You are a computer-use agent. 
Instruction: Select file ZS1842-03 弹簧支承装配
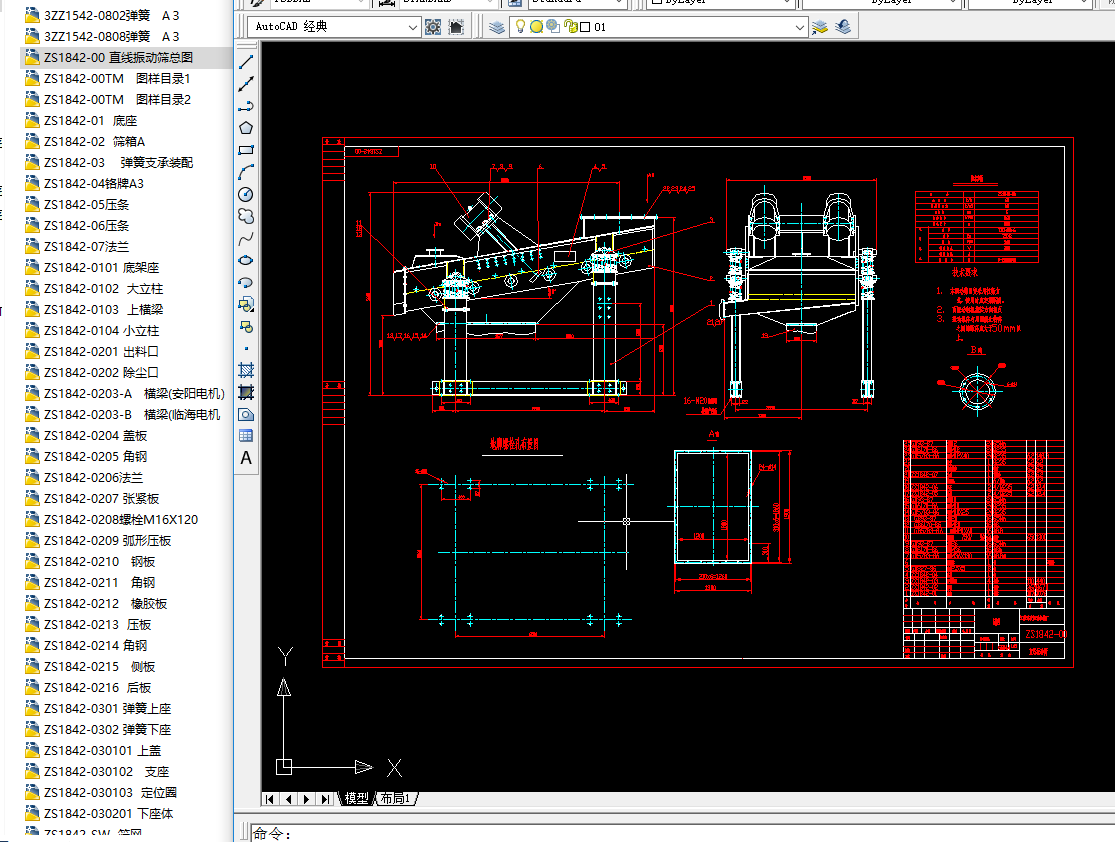pyautogui.click(x=109, y=162)
